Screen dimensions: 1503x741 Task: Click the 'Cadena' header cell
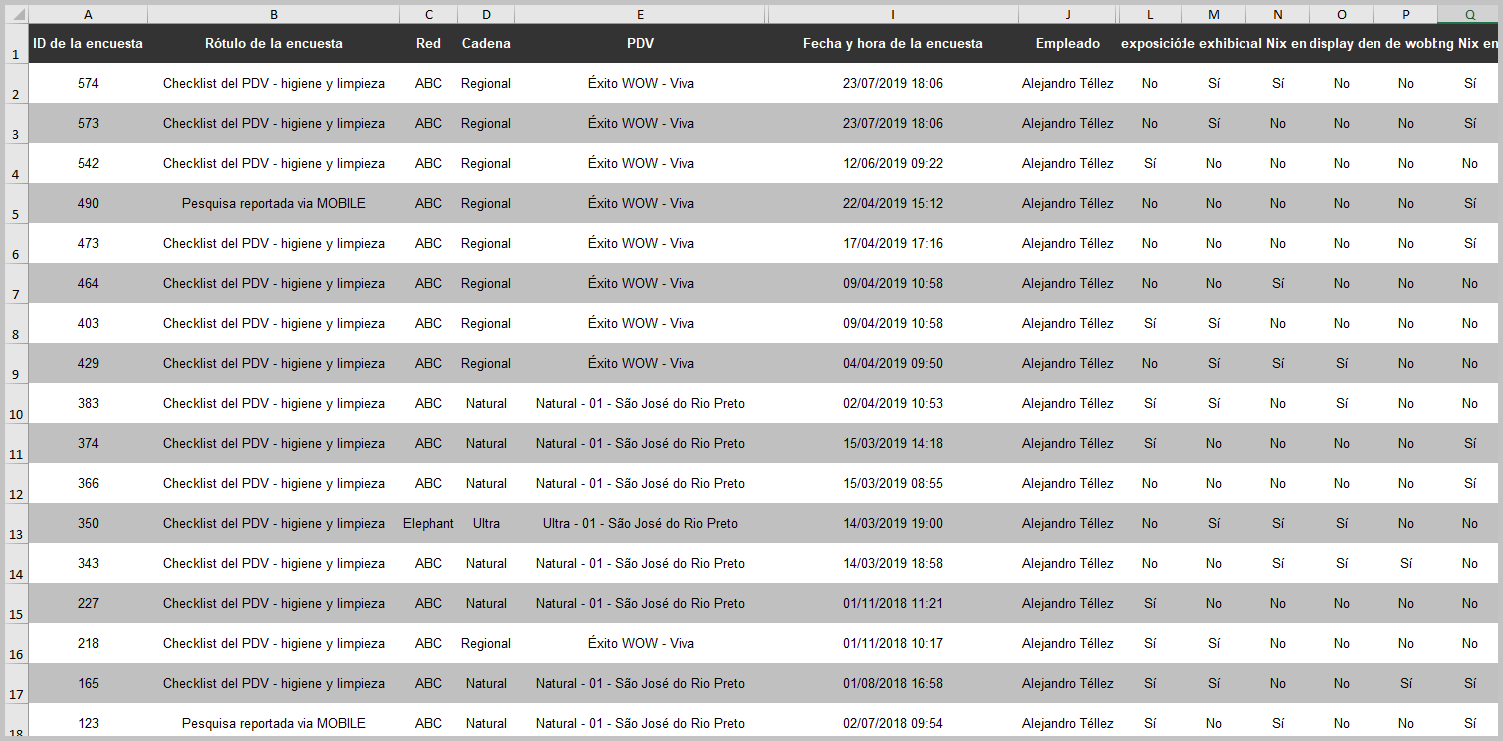(486, 44)
